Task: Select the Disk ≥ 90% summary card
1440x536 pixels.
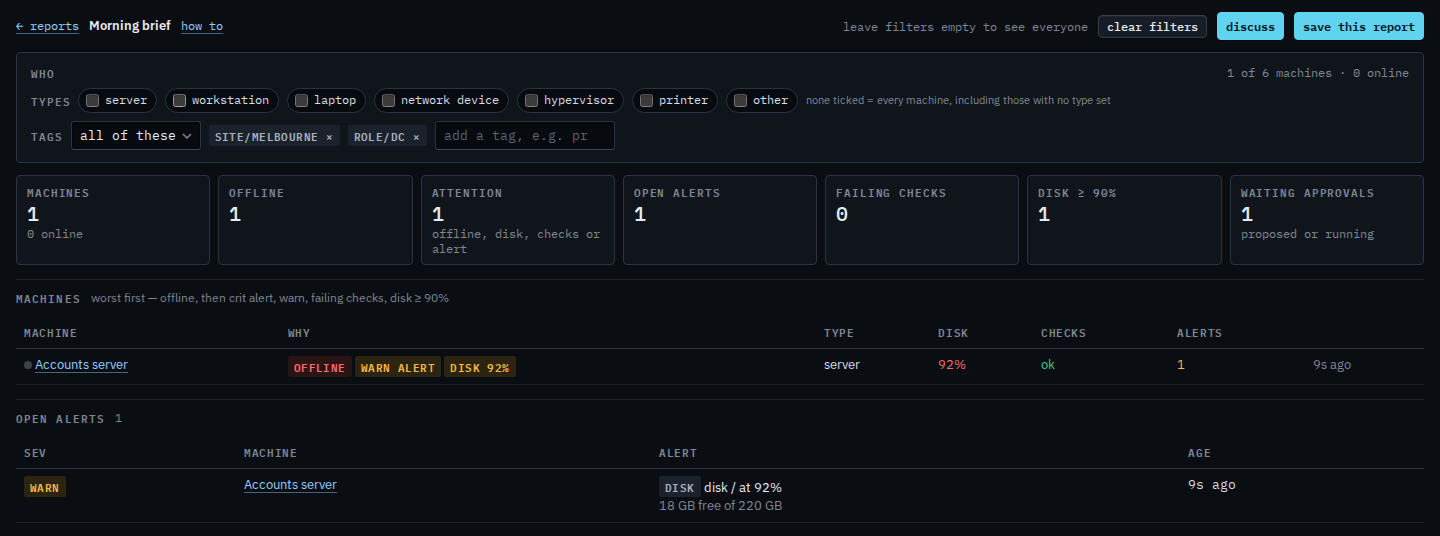Action: (x=1124, y=220)
